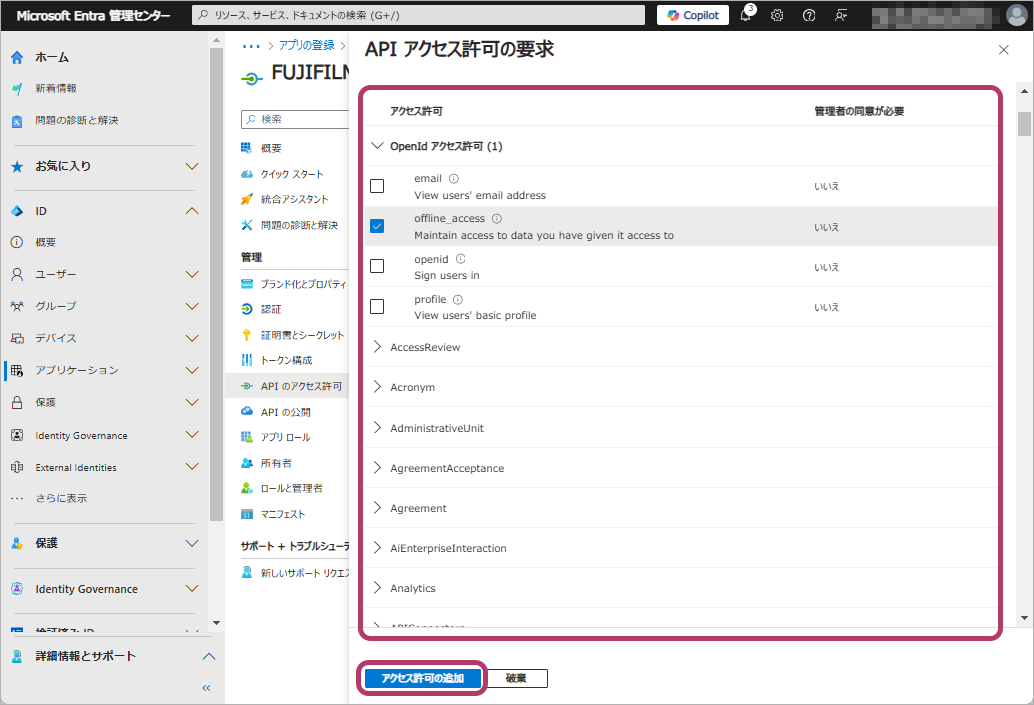This screenshot has height=705, width=1034.
Task: Open the API の公開 menu item
Action: (285, 412)
